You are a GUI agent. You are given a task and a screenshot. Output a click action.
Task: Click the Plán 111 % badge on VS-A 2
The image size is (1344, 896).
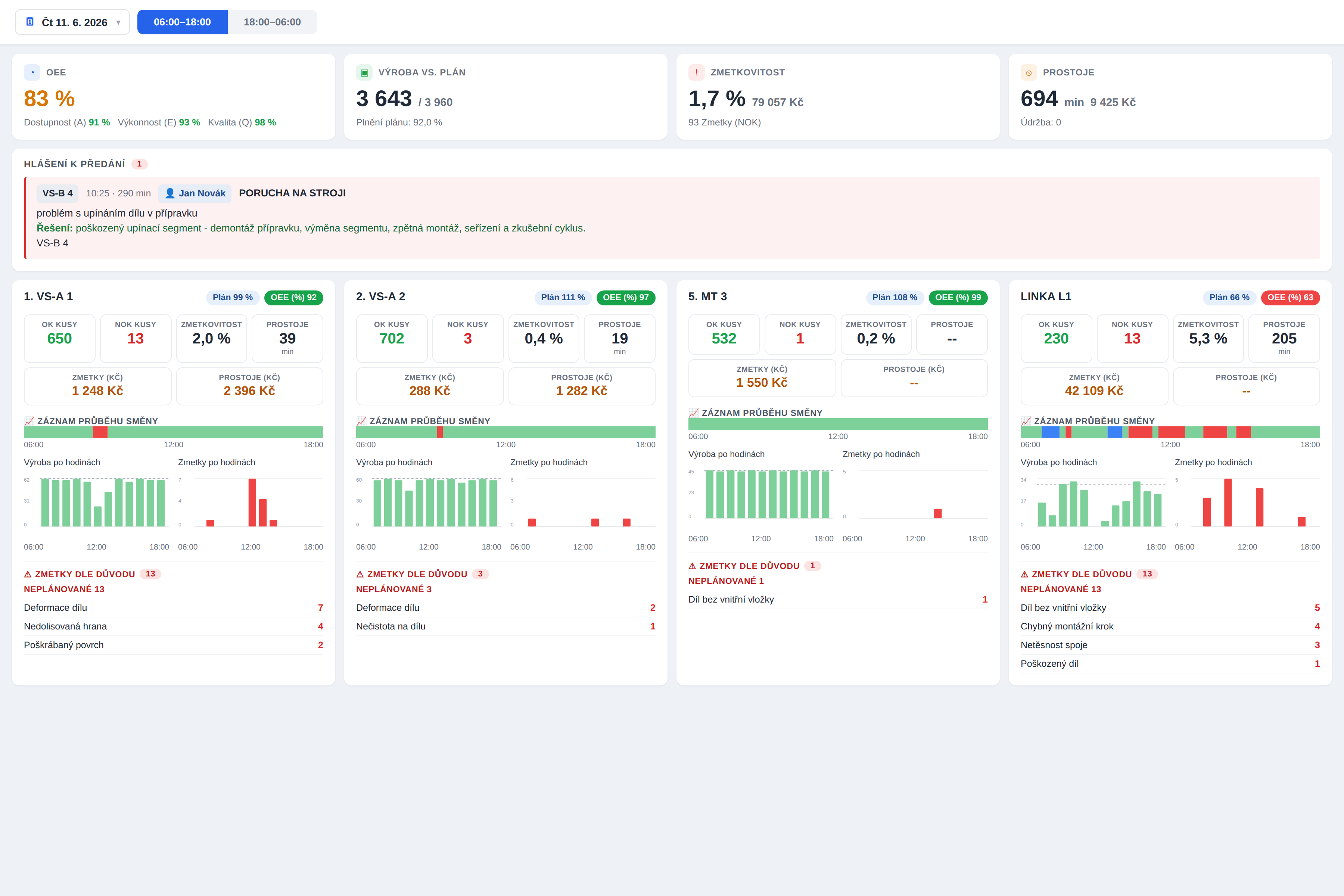click(x=563, y=298)
